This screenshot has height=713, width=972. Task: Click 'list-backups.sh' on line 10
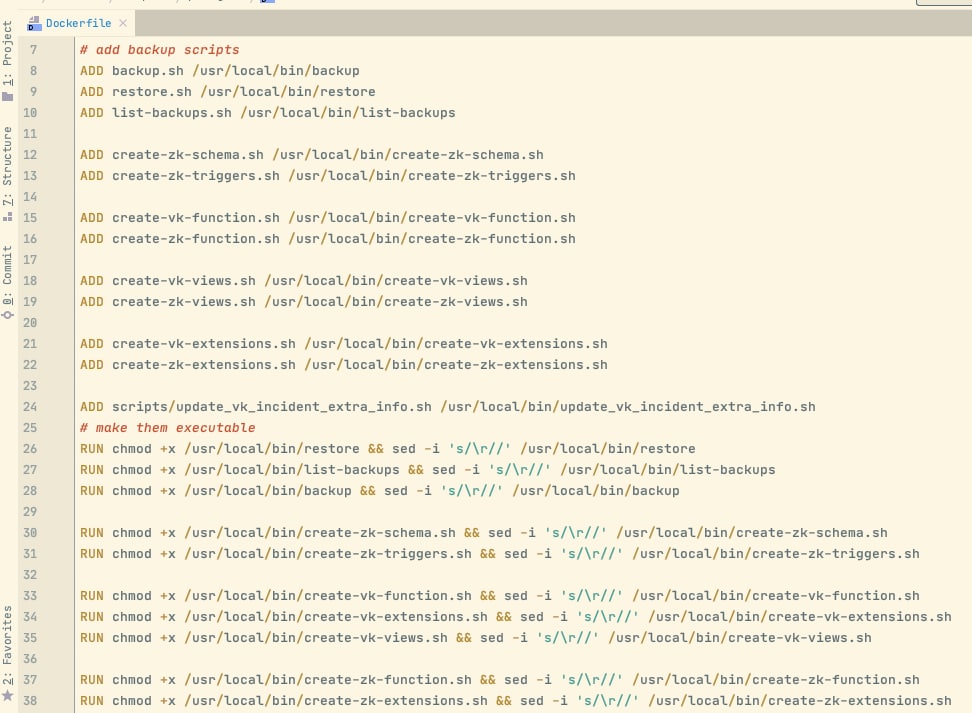coord(172,113)
